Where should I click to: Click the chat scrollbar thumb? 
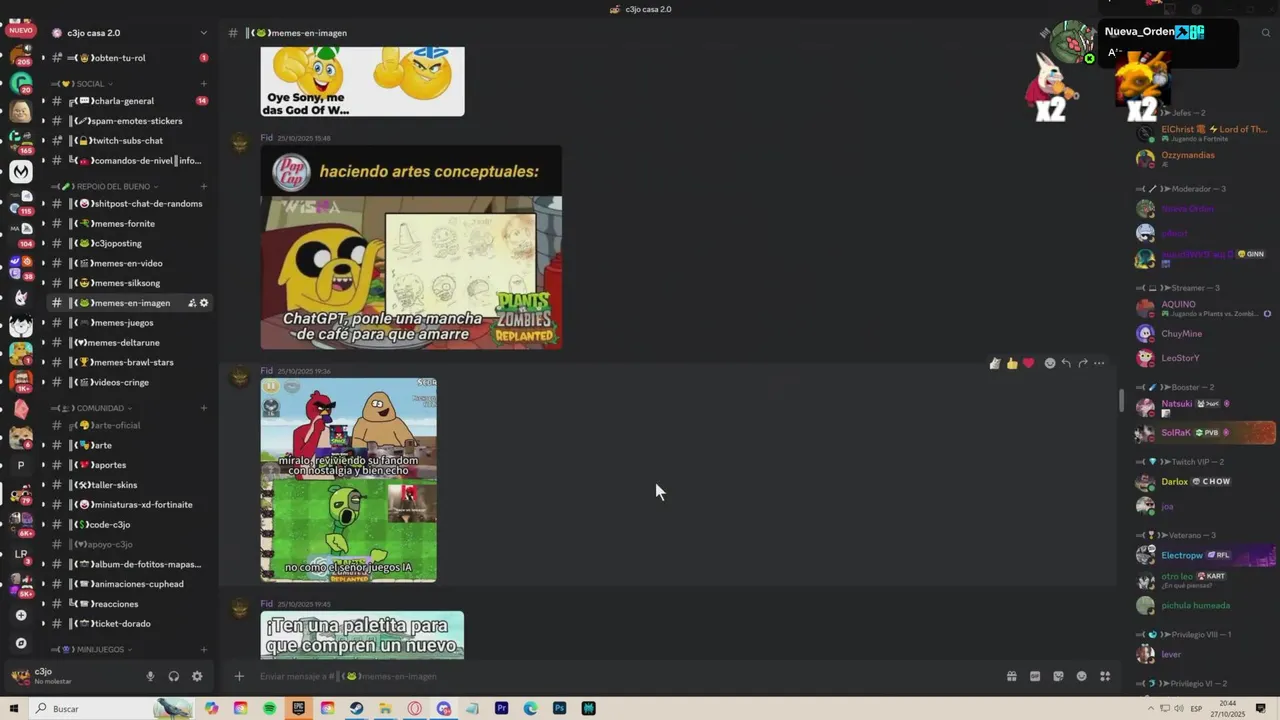pyautogui.click(x=1121, y=400)
